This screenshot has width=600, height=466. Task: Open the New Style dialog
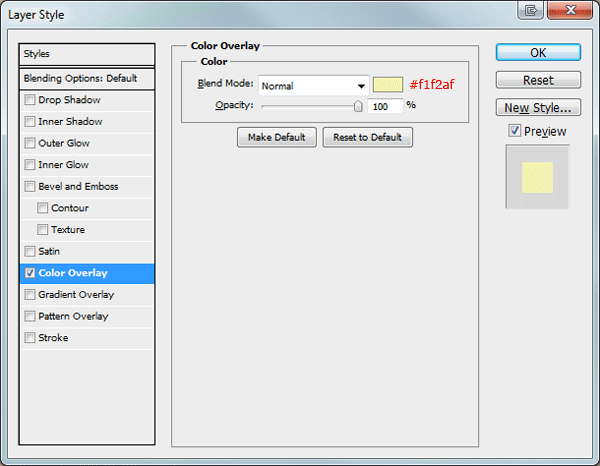tap(538, 108)
